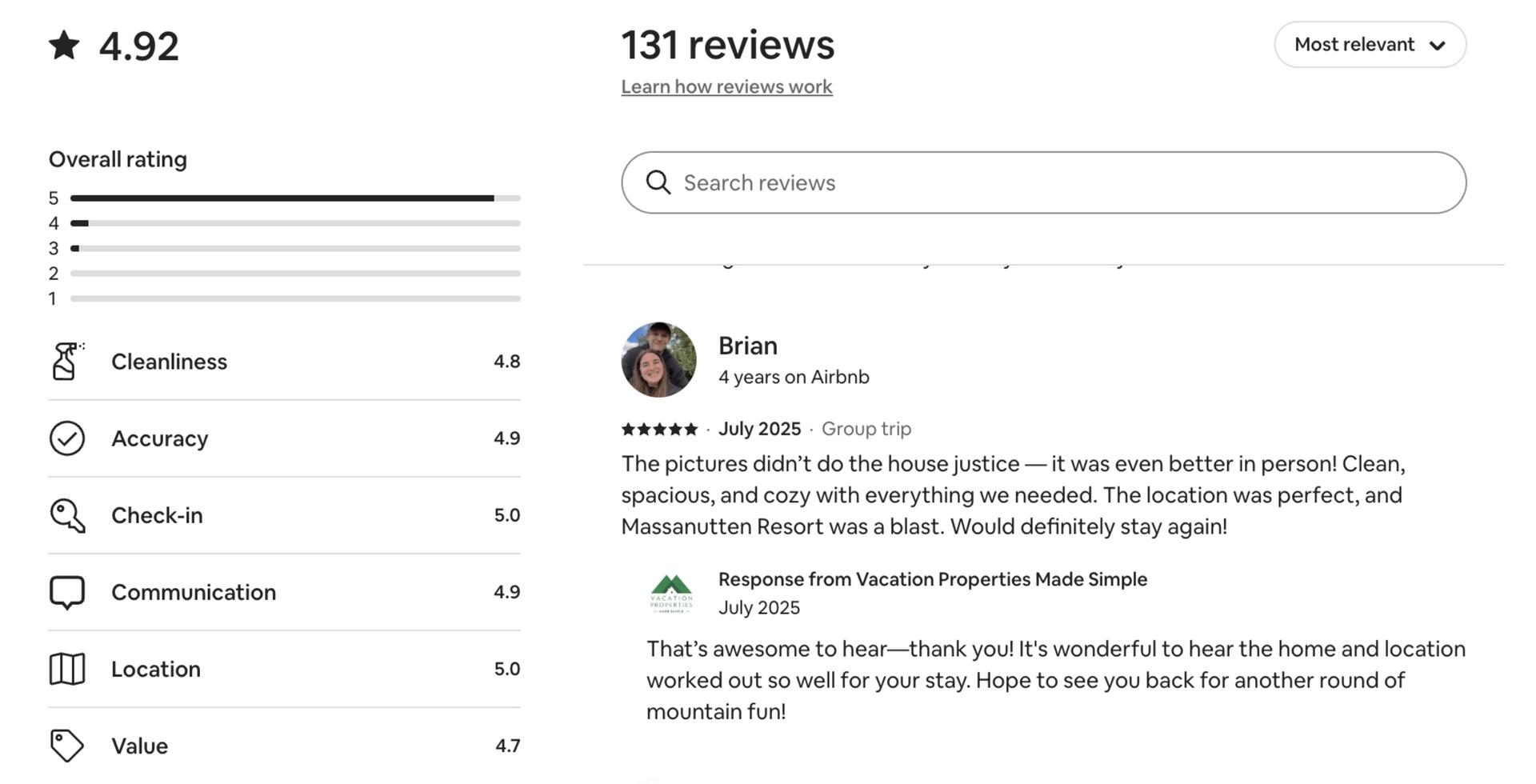Open Learn how reviews work link
Screen dimensions: 1536x784
[x=726, y=86]
